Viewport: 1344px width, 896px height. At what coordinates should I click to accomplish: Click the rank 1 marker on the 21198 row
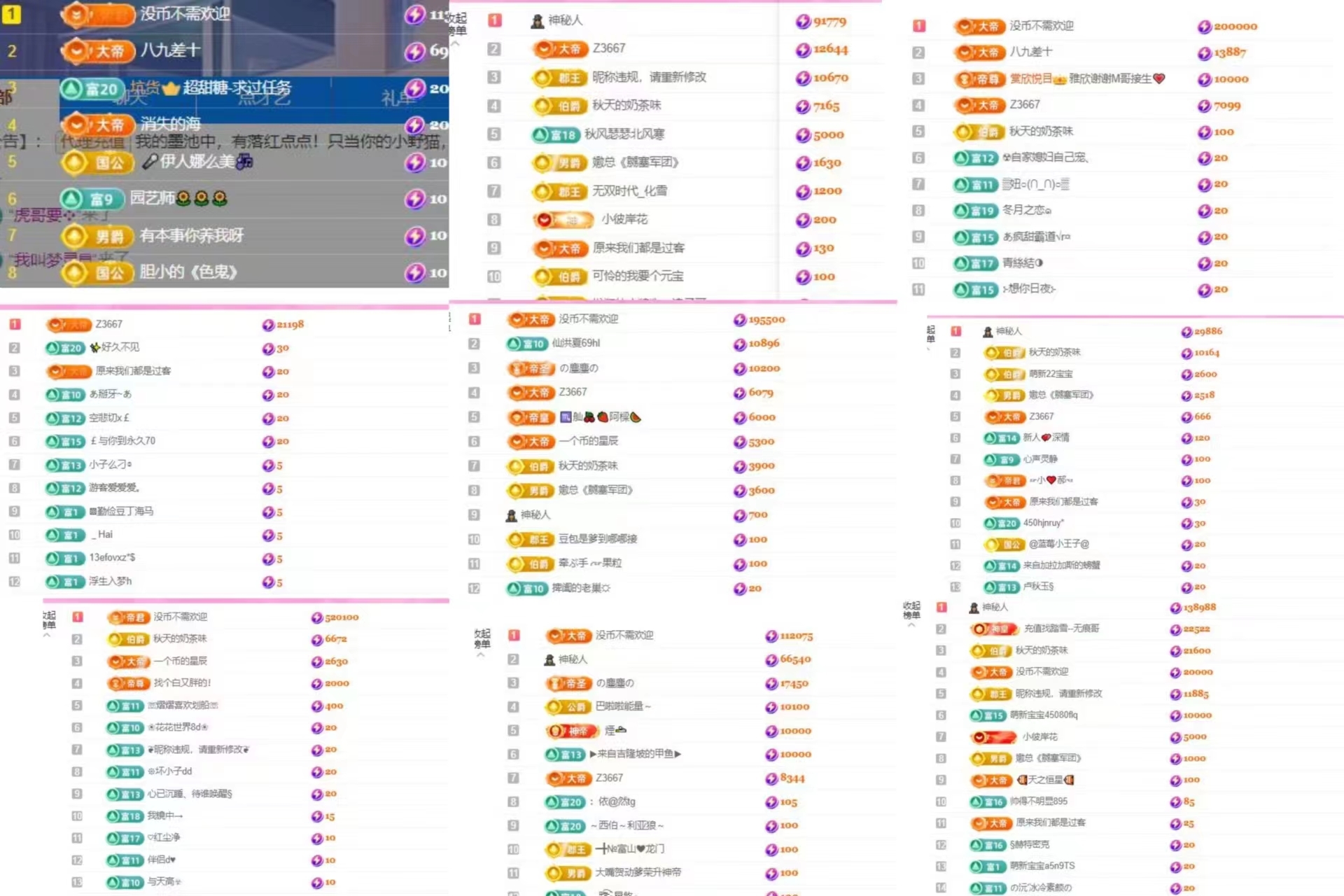[15, 325]
